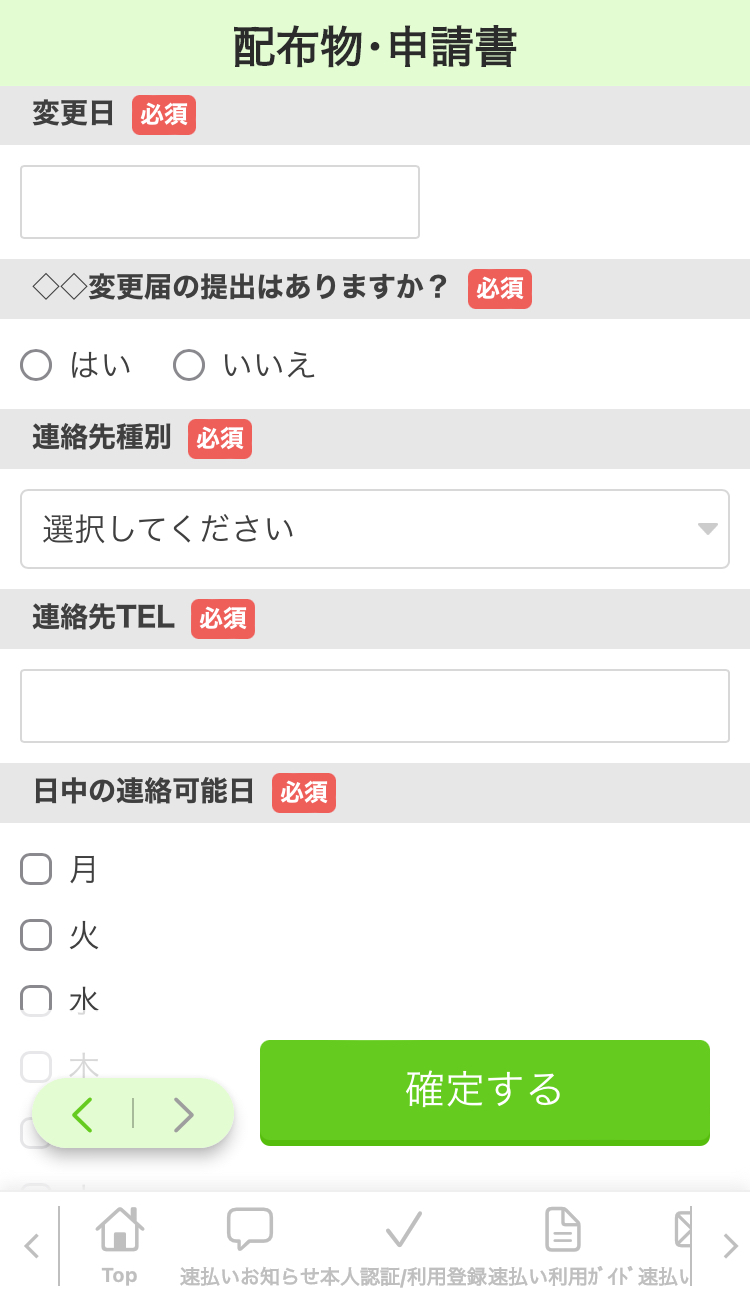Tap the Top home icon

119,1230
